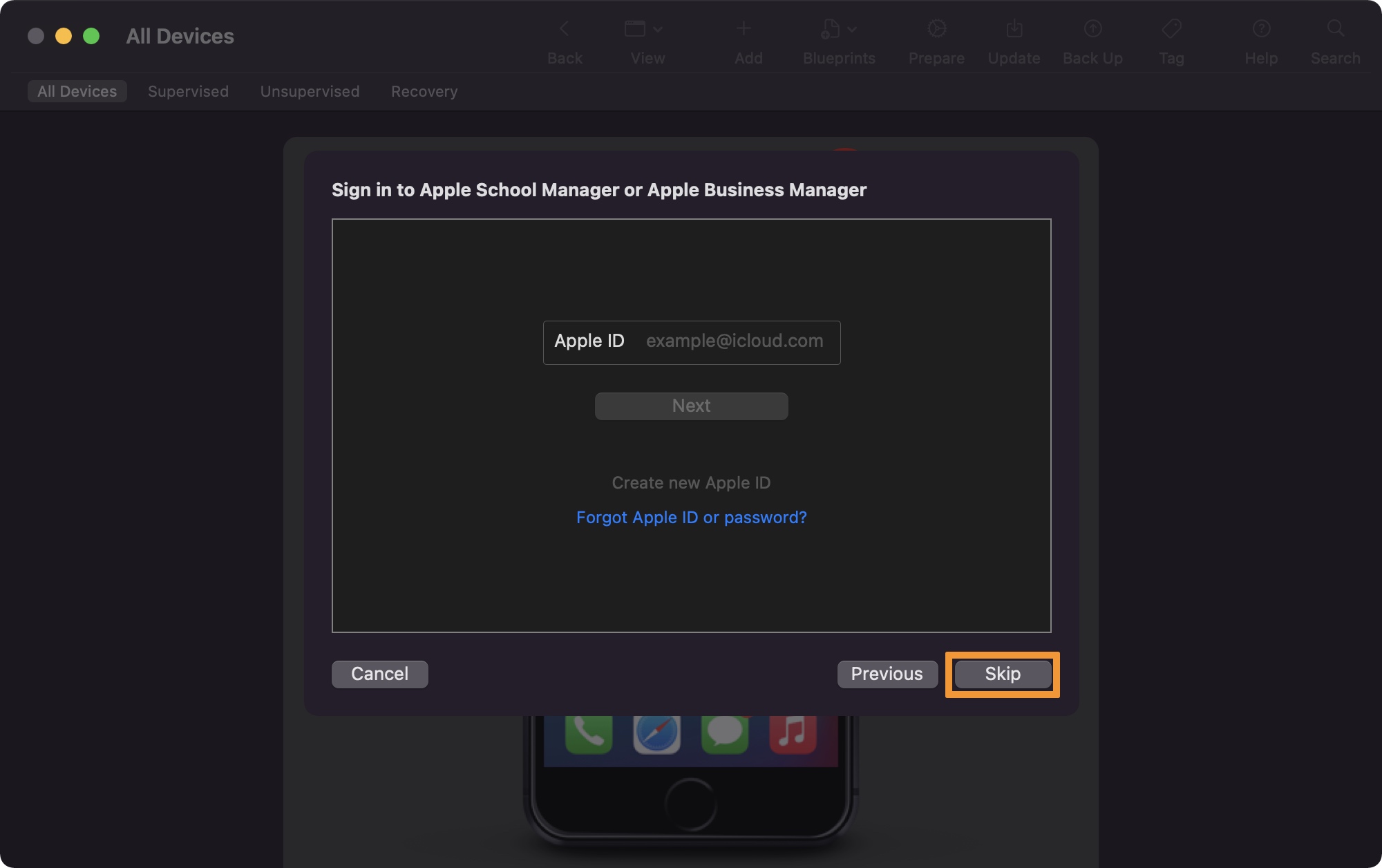The image size is (1382, 868).
Task: Click the Next button
Action: (x=691, y=406)
